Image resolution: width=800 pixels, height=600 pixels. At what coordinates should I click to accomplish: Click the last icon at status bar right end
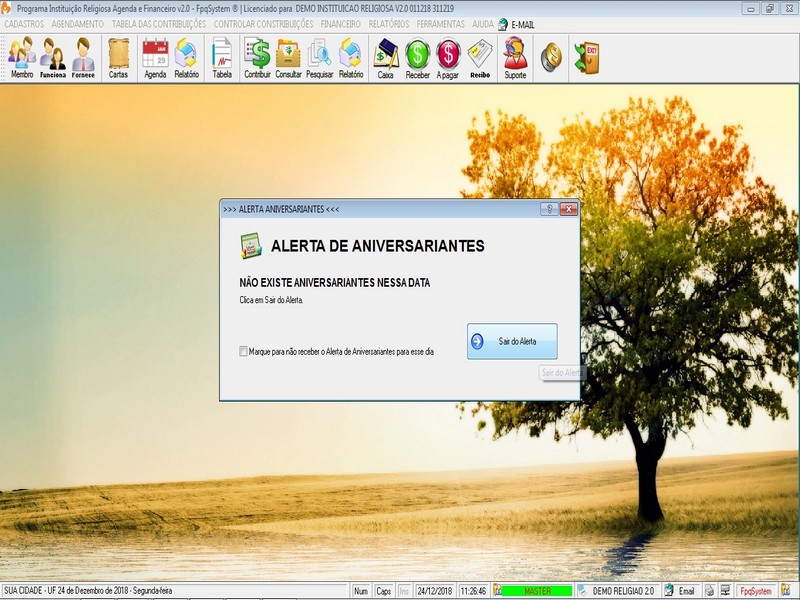pyautogui.click(x=786, y=590)
